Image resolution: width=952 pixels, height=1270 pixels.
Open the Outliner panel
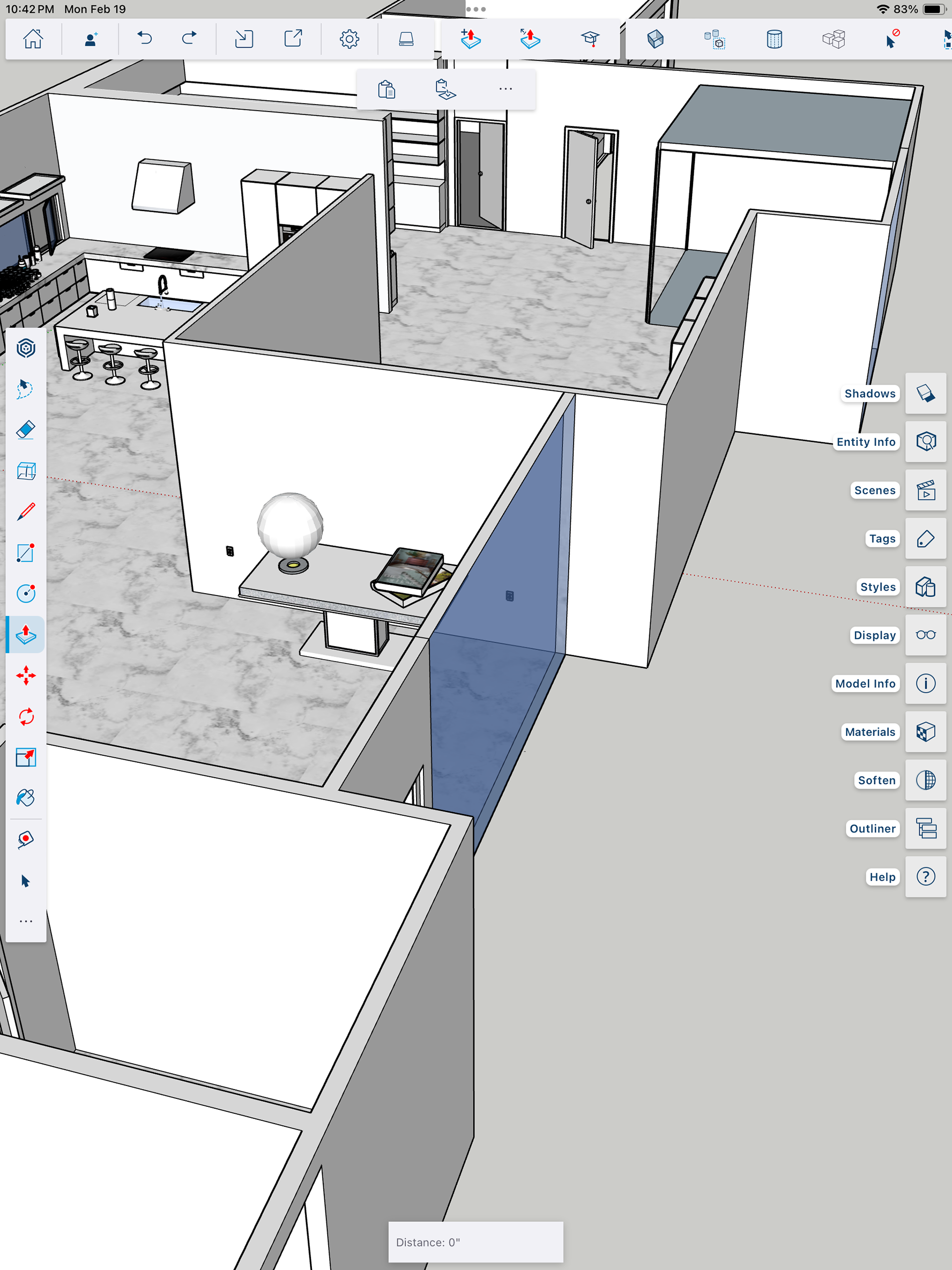coord(925,828)
